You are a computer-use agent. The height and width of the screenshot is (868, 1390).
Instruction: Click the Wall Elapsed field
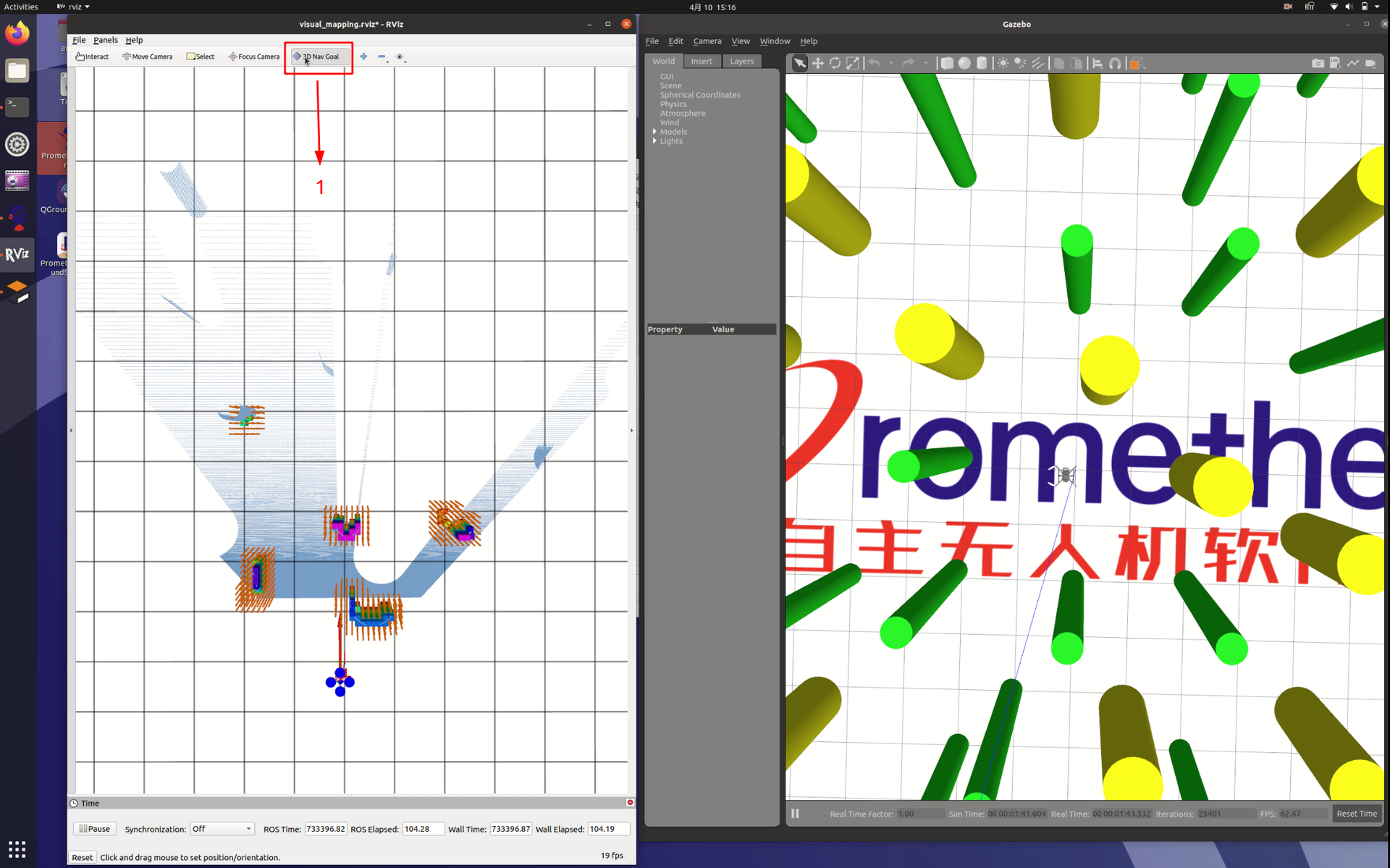[608, 829]
